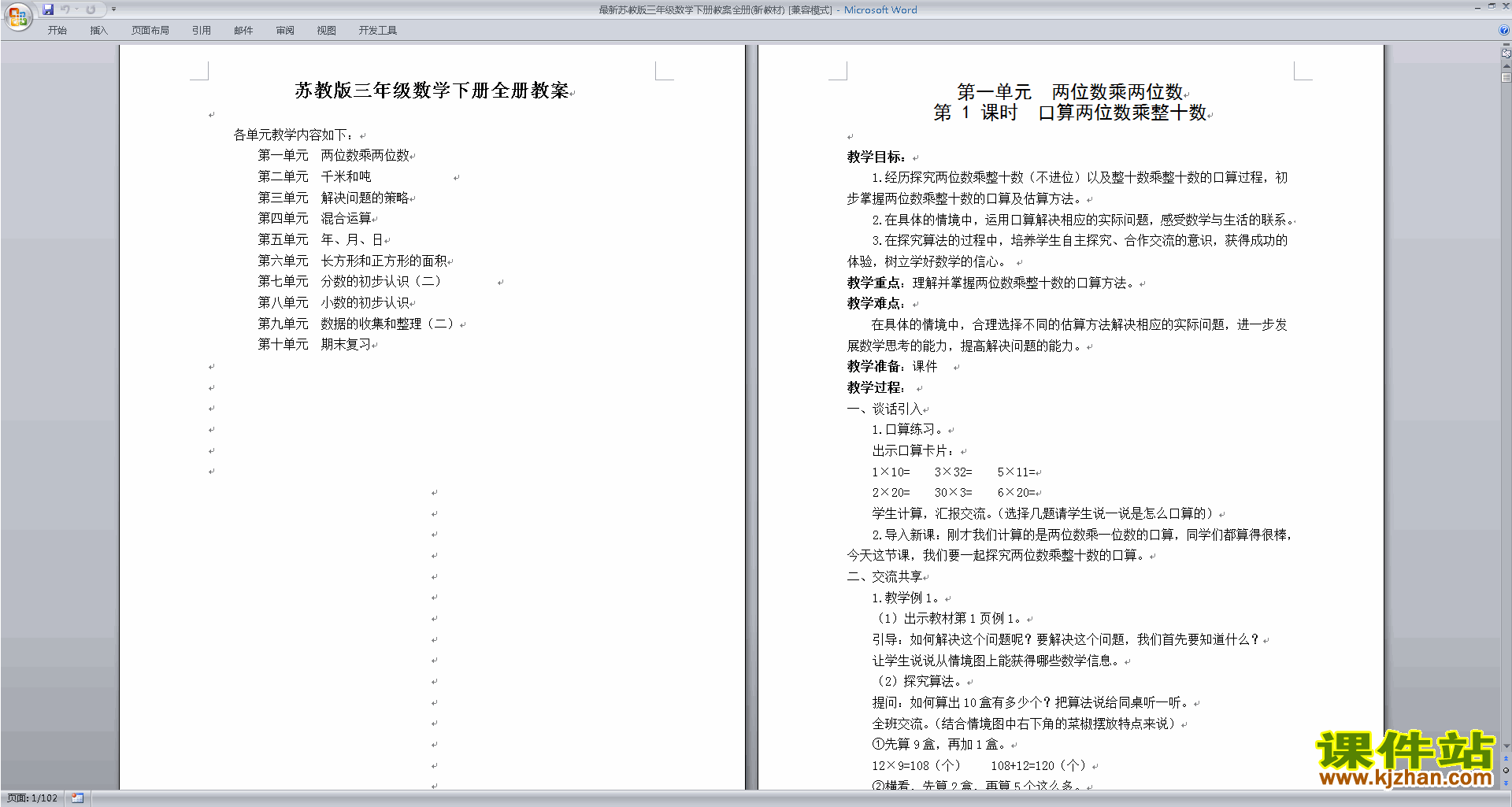Click the line 第七单元 分数的初步认识（二）
The height and width of the screenshot is (807, 1512).
point(350,282)
